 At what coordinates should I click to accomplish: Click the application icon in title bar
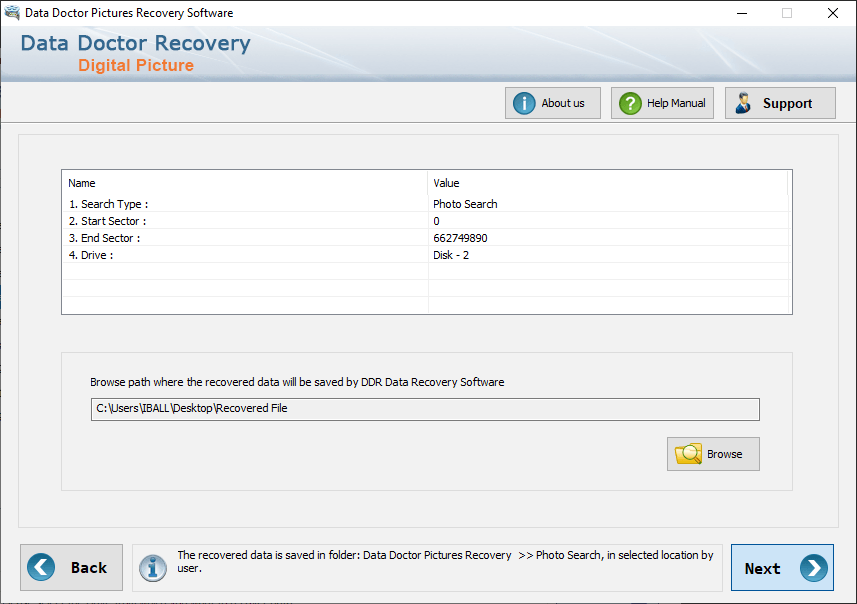click(x=12, y=13)
